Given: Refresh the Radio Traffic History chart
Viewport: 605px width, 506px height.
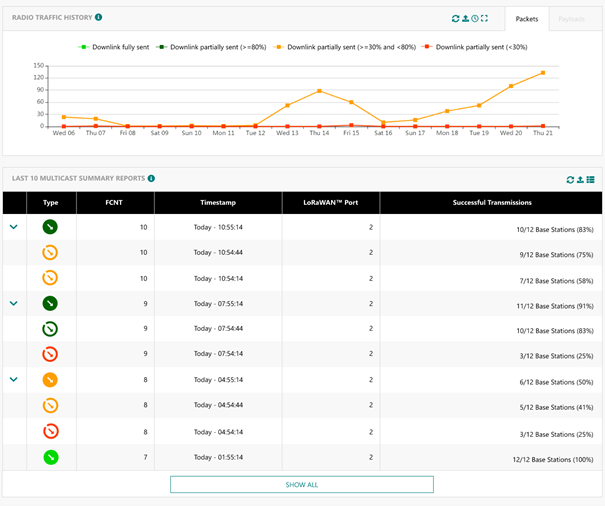Looking at the screenshot, I should pyautogui.click(x=456, y=18).
